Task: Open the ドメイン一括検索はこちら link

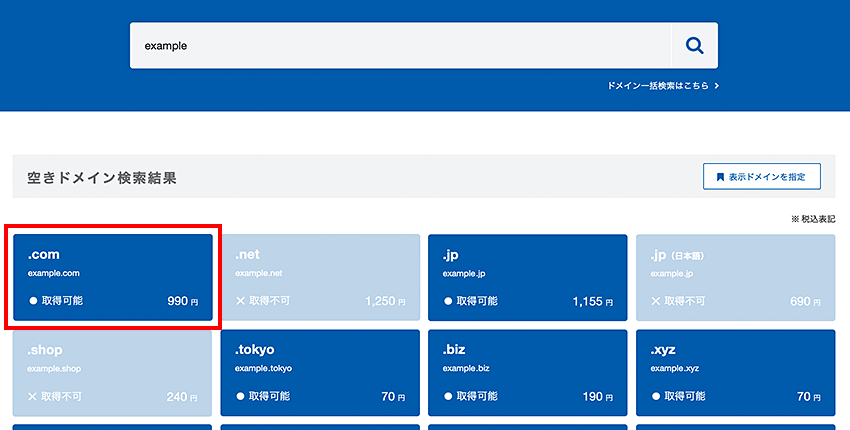Action: (x=658, y=86)
